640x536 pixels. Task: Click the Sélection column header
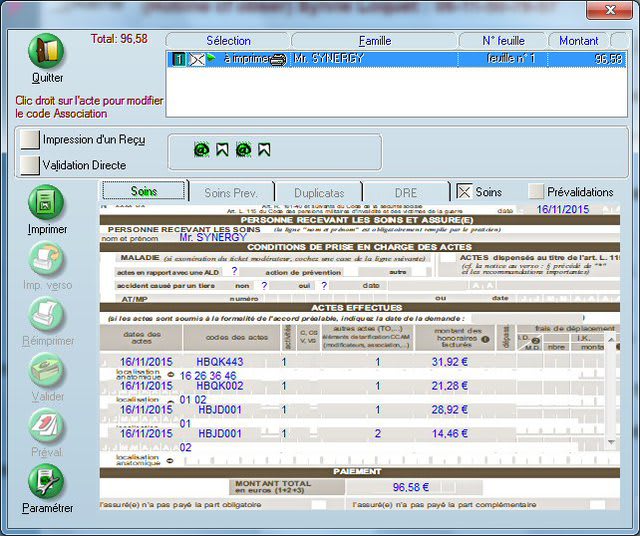pyautogui.click(x=228, y=41)
